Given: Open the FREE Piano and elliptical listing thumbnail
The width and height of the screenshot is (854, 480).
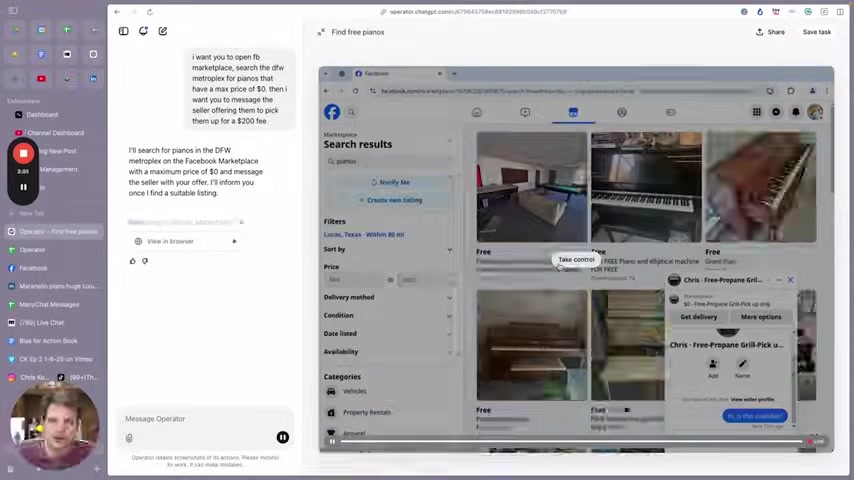Looking at the screenshot, I should coord(646,187).
